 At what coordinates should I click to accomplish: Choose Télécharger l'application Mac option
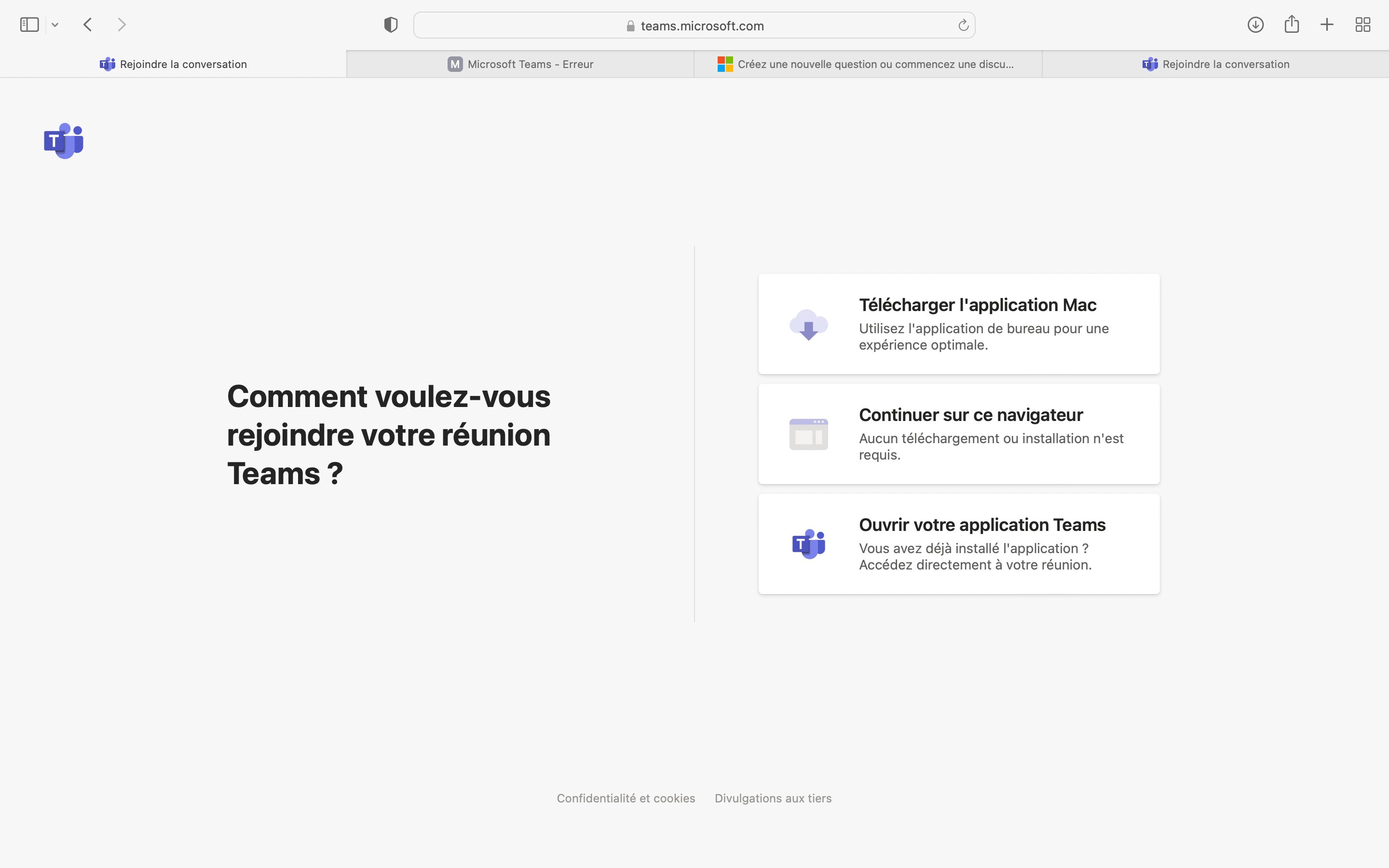[x=958, y=325]
